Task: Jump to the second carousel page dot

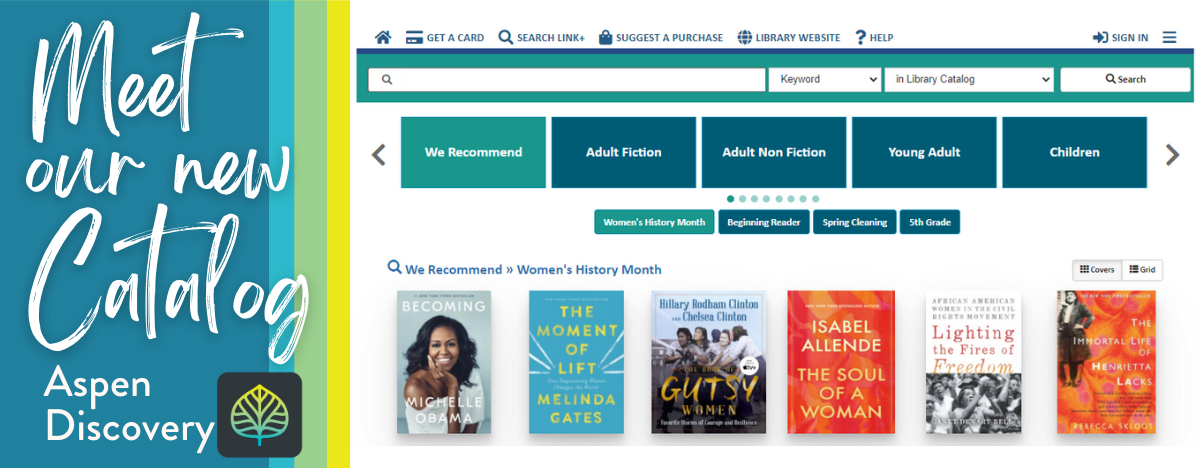Action: 742,199
